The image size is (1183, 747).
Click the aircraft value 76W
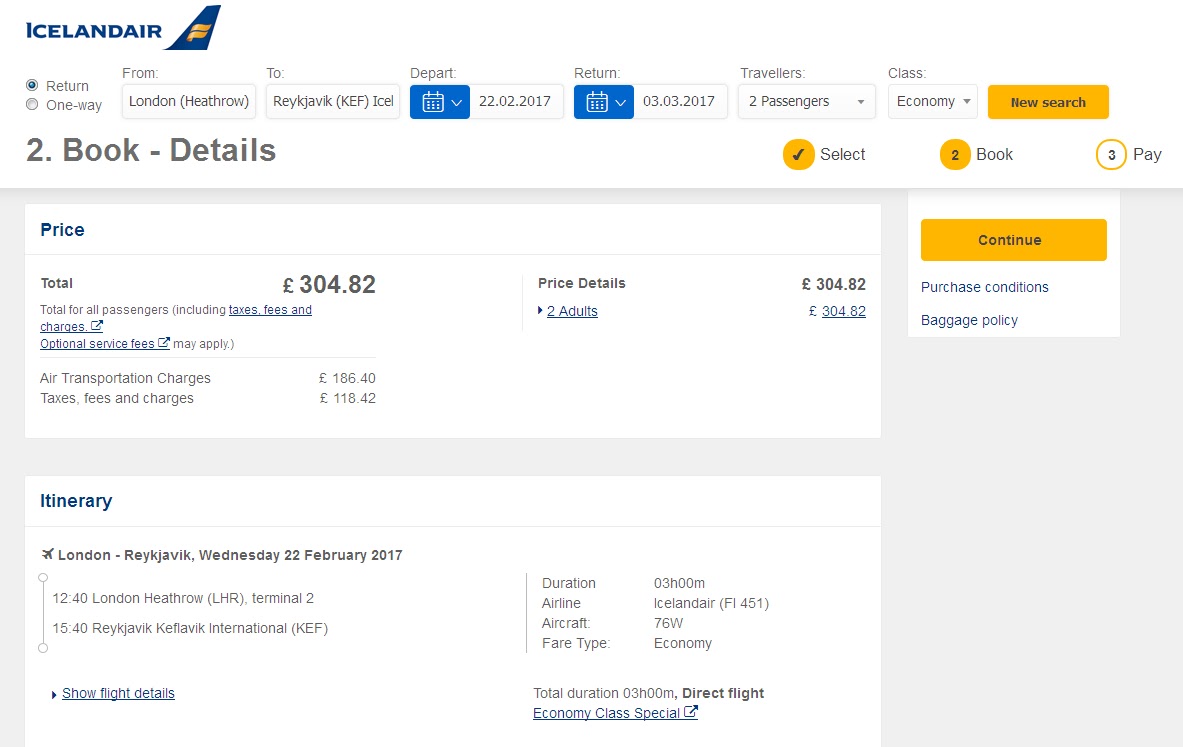point(668,623)
